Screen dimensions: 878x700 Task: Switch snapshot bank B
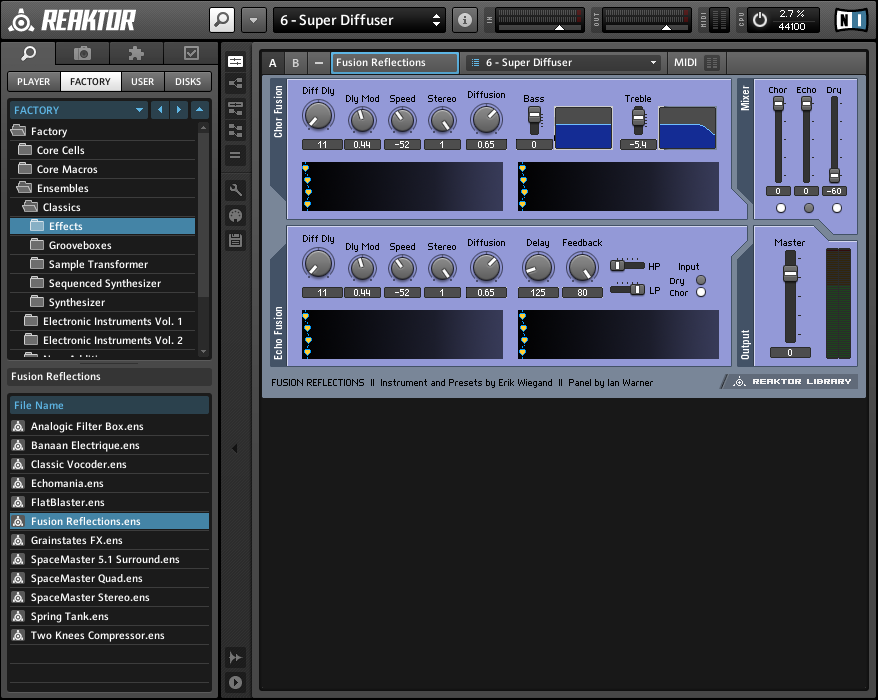[296, 63]
